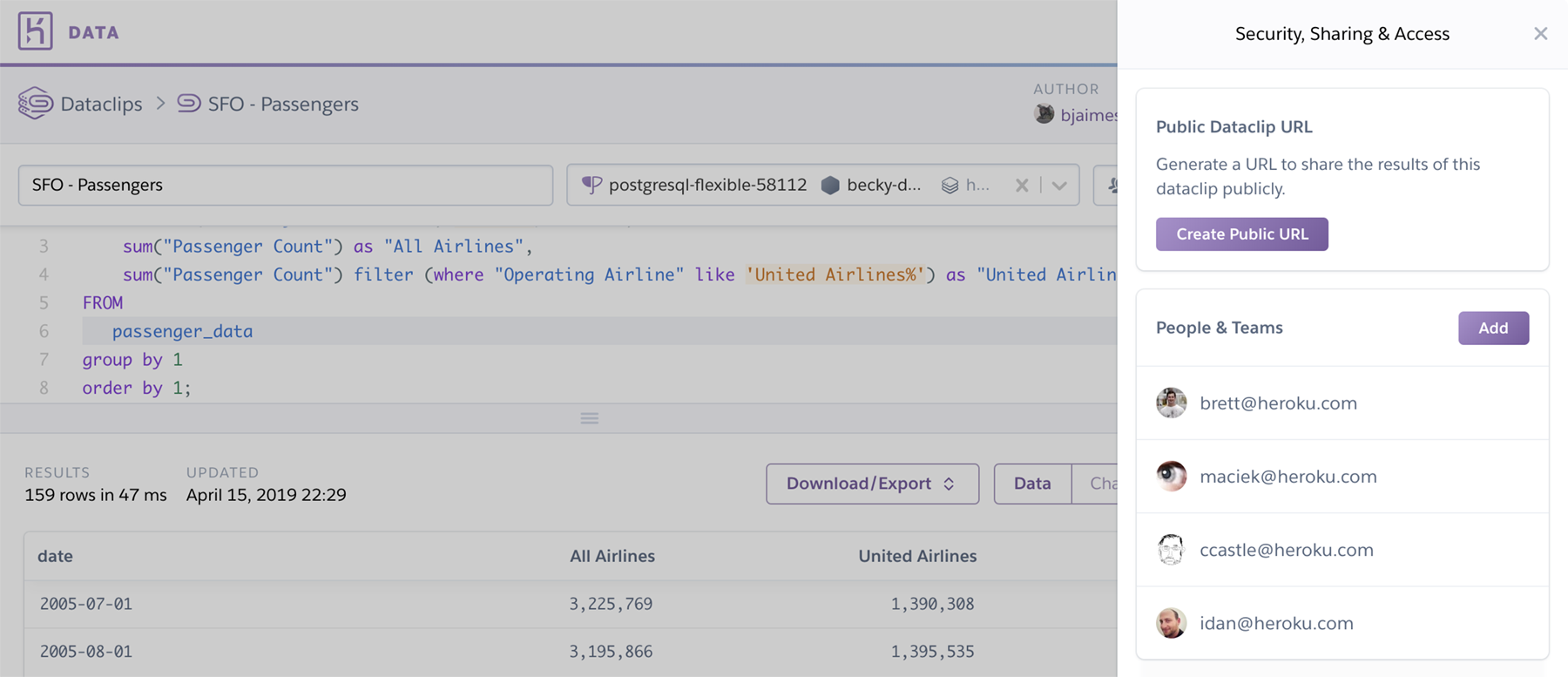The image size is (1568, 677).
Task: Focus the dataclip title input field
Action: (286, 185)
